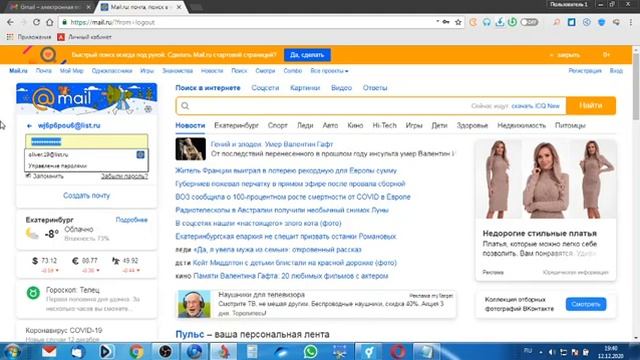640x360 pixels.
Task: Click the key icon in the password suggestion
Action: (140, 155)
